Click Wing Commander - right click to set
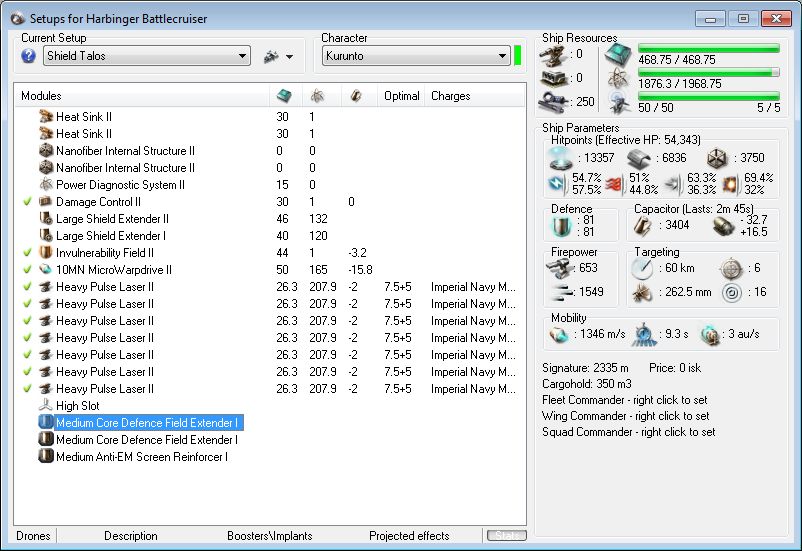The image size is (802, 551). [x=626, y=416]
